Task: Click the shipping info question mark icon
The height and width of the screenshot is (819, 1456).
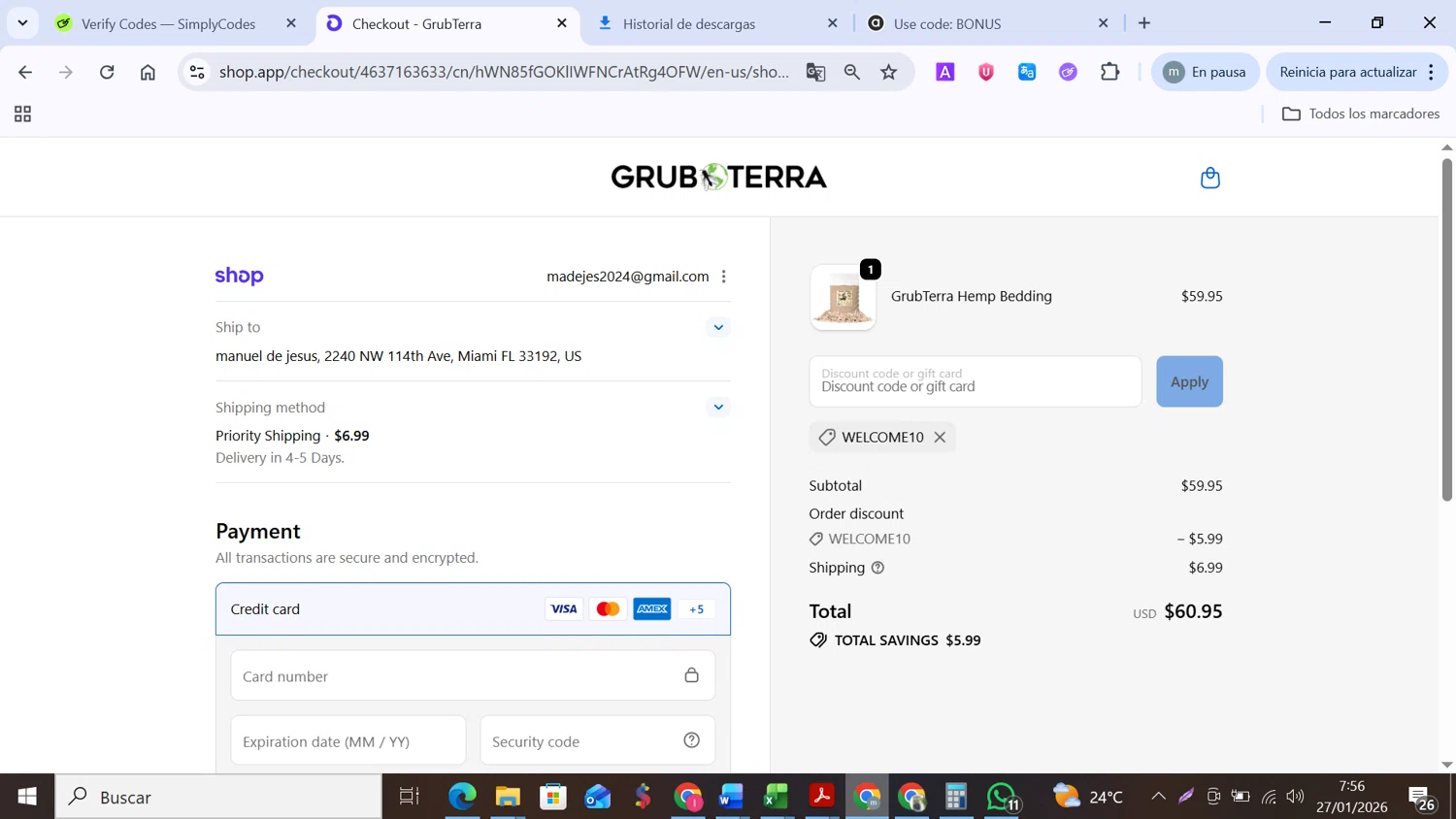Action: pos(877,568)
